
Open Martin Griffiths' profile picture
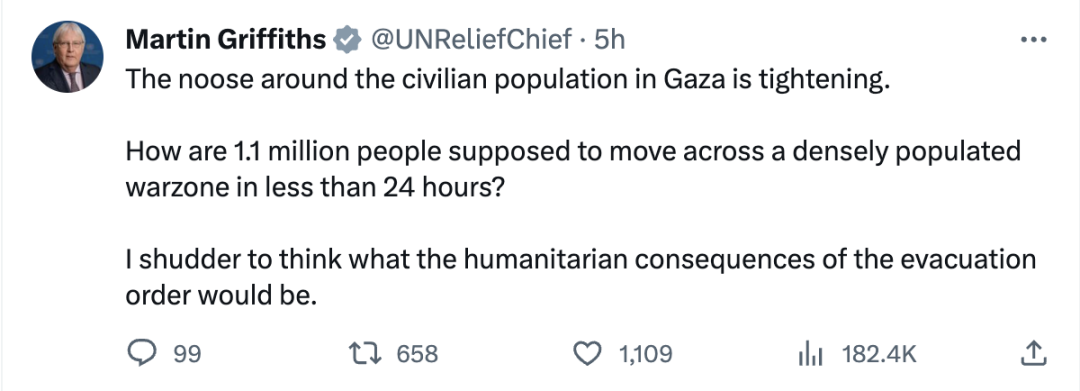click(68, 56)
